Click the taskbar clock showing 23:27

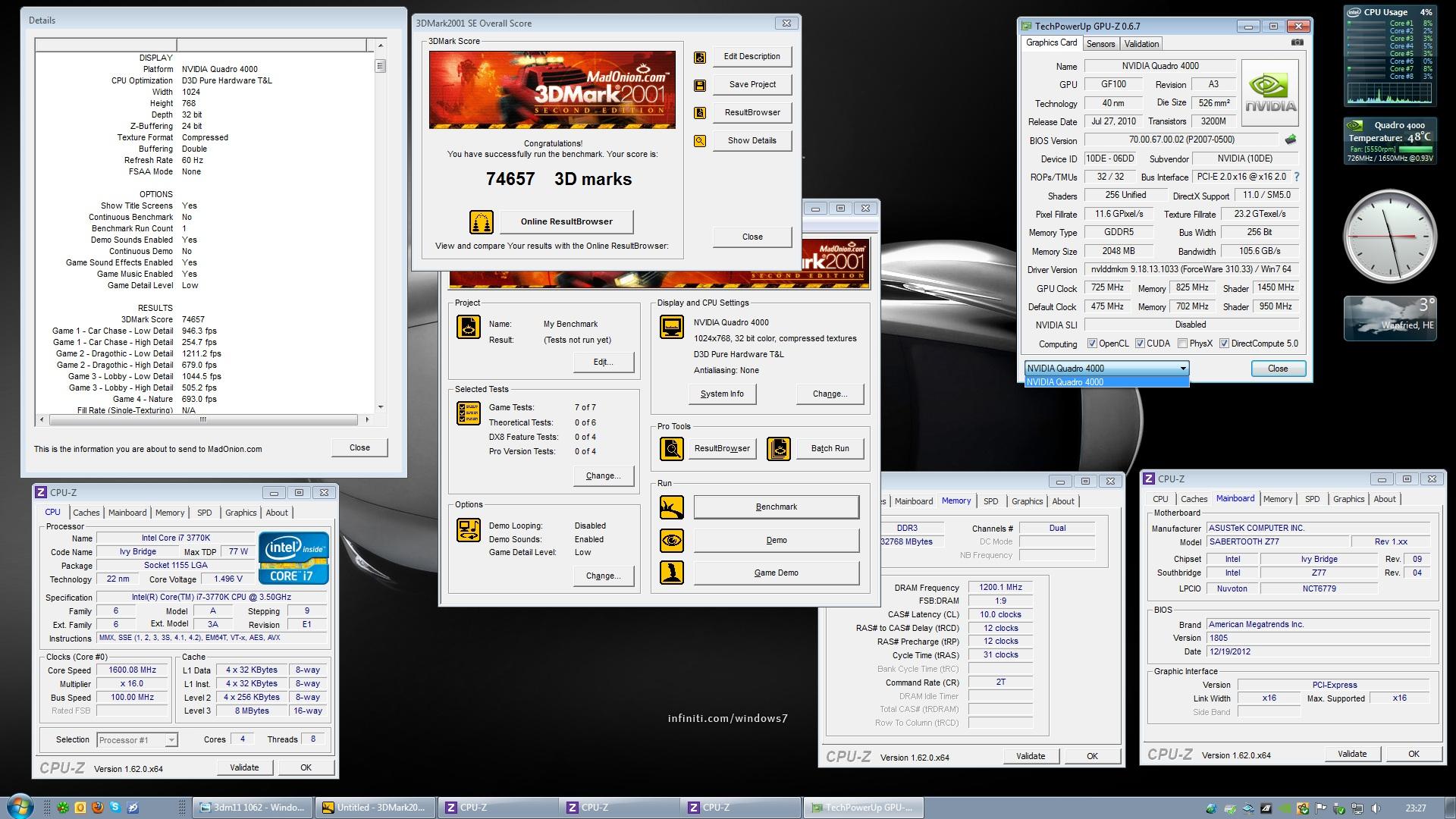pos(1415,808)
